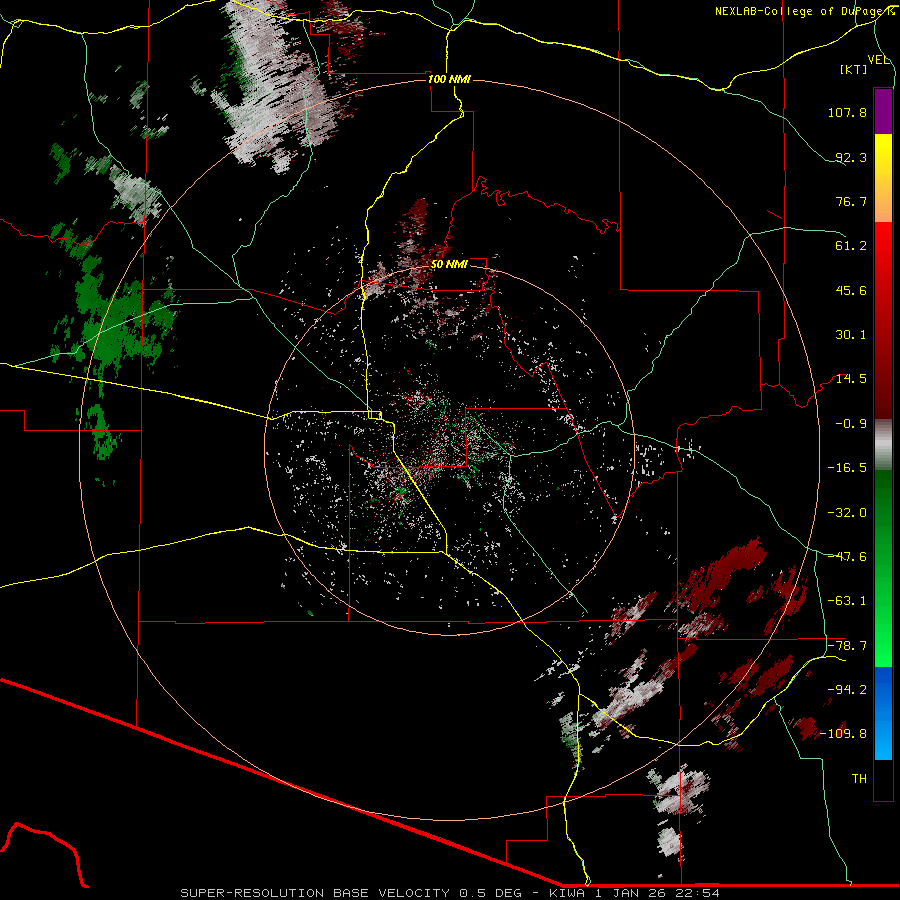Click the -47.6 velocity scale value
The image size is (900, 900).
pyautogui.click(x=847, y=557)
